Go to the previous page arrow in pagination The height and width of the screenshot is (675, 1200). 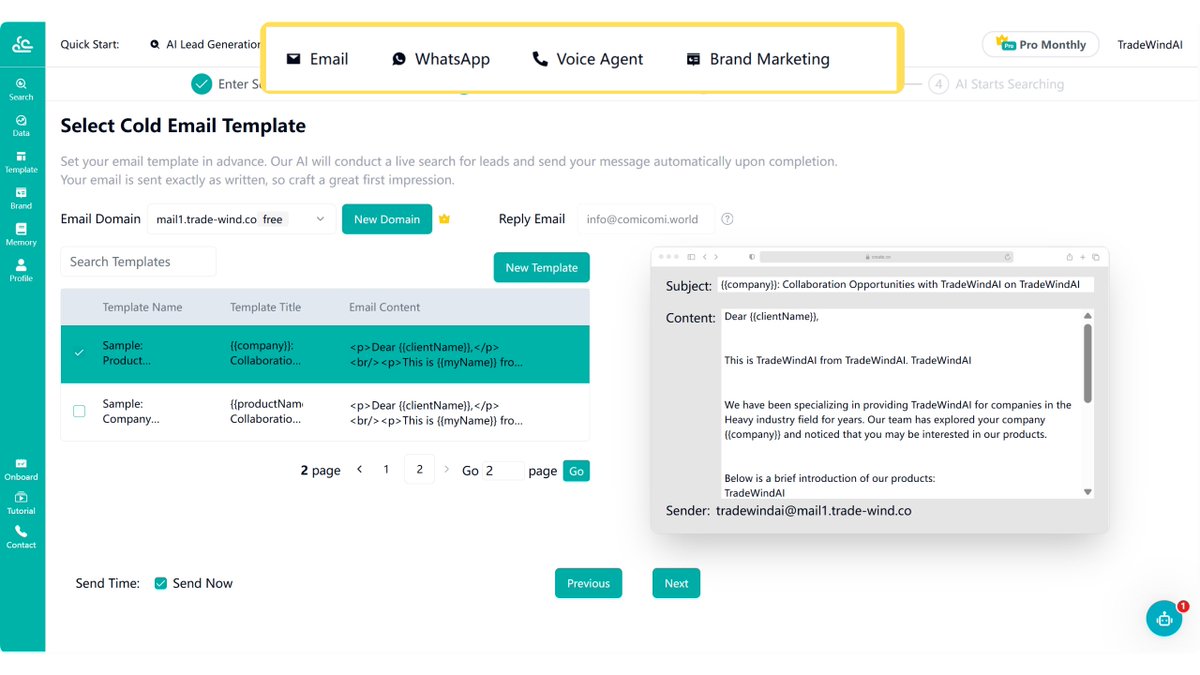pyautogui.click(x=360, y=469)
